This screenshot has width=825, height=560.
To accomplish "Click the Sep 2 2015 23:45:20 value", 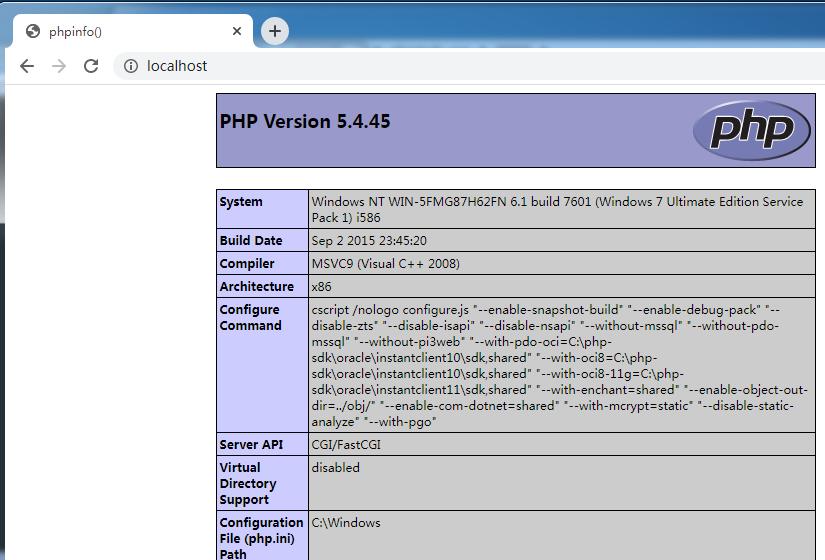I will pyautogui.click(x=369, y=241).
